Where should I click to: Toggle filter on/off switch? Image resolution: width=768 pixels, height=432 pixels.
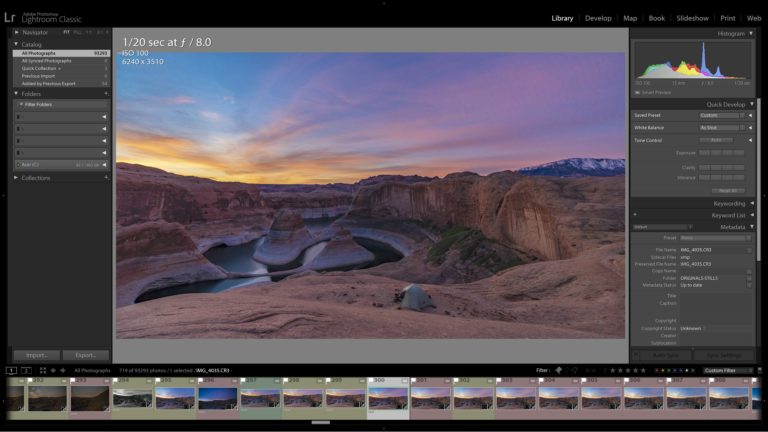coord(760,370)
